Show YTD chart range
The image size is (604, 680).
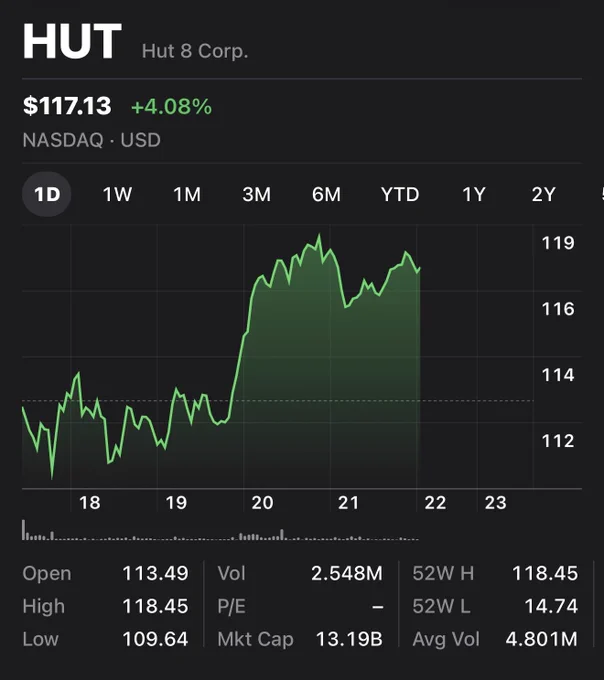pyautogui.click(x=400, y=194)
